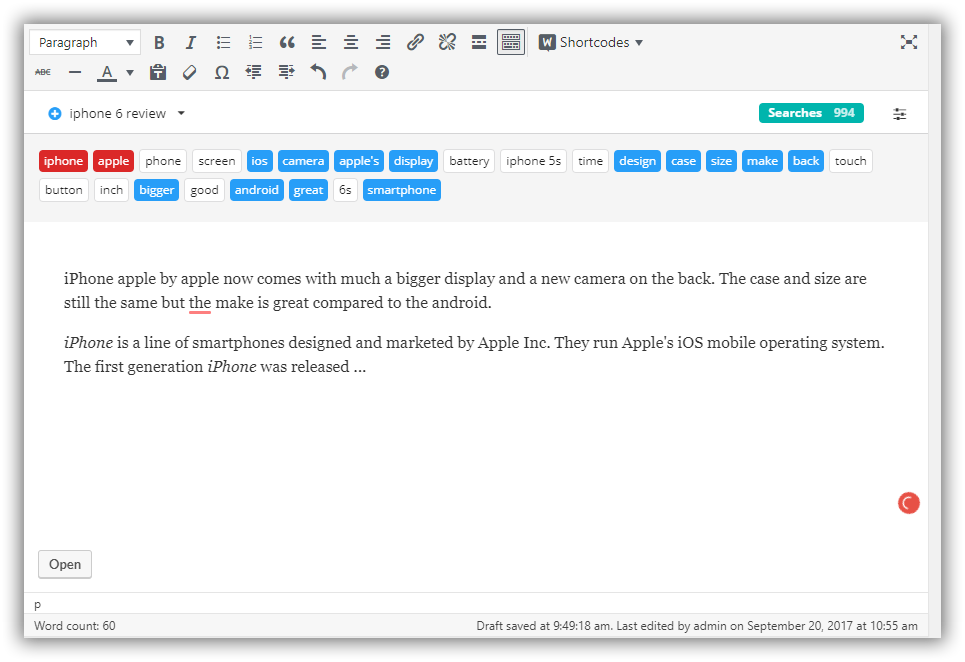Select the '6s' keyword tag
Viewport: 965px width, 662px height.
345,190
